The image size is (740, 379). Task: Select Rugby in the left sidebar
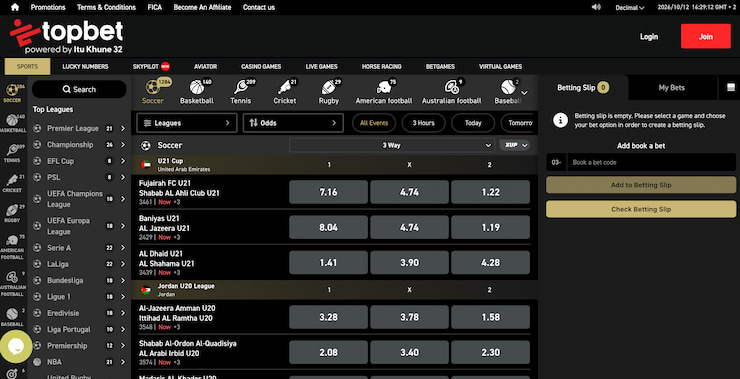click(13, 214)
